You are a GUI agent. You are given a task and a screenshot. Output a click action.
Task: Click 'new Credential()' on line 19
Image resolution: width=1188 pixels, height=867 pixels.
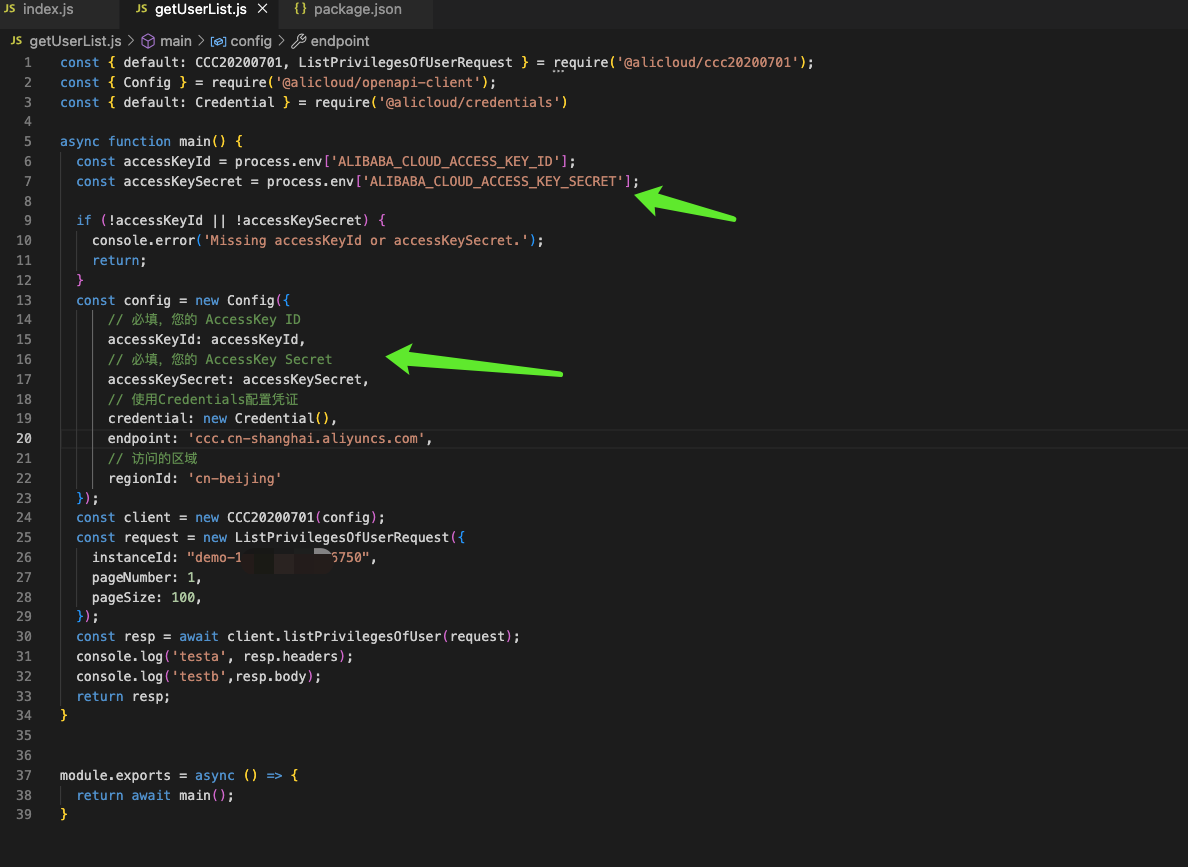point(266,418)
